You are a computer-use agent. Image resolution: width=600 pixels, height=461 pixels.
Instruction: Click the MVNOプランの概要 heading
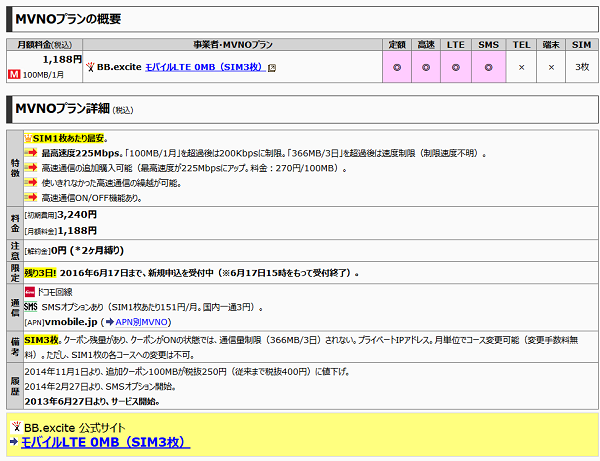pyautogui.click(x=68, y=19)
